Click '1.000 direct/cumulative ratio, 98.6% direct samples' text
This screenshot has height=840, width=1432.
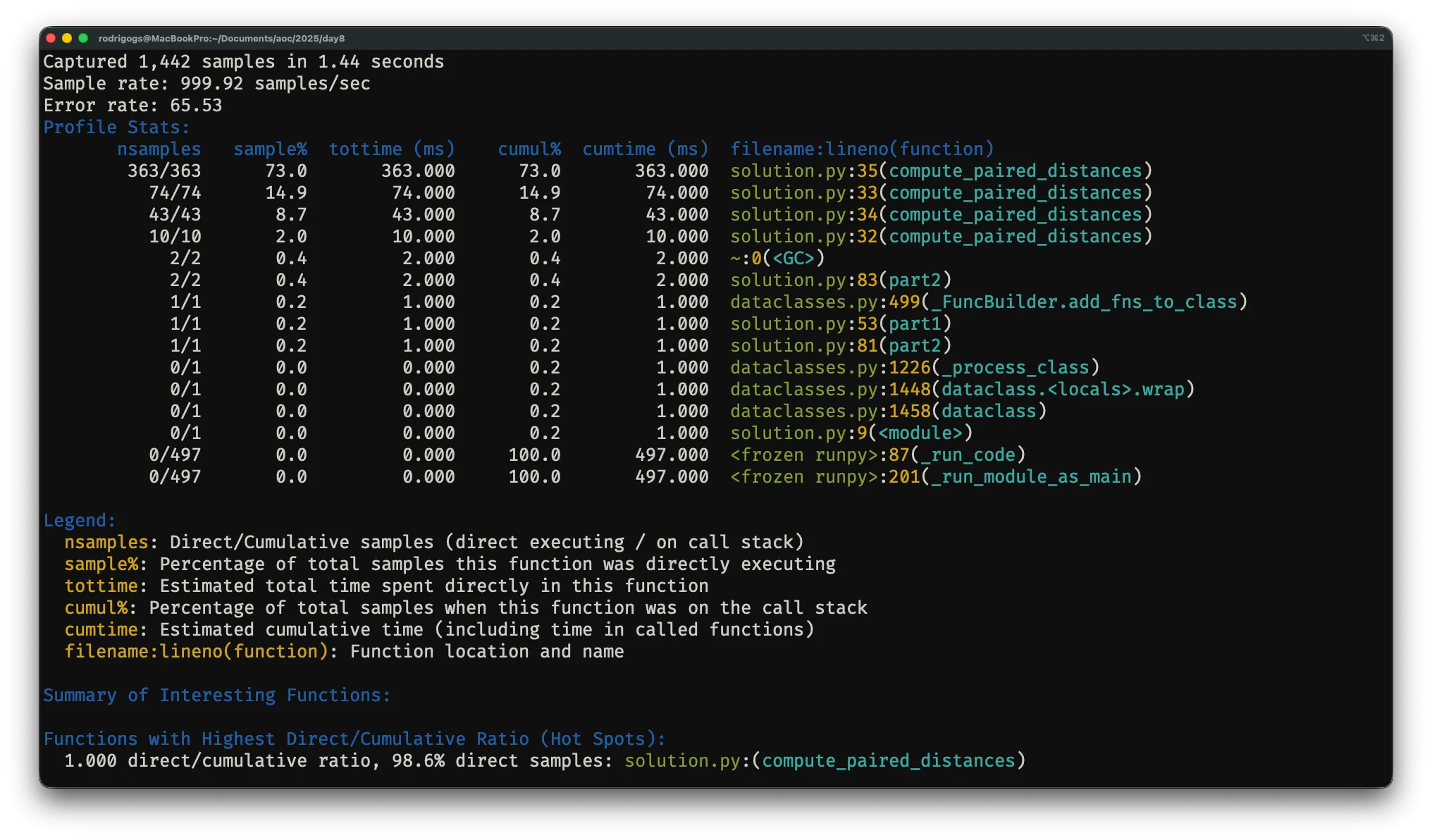tap(339, 761)
